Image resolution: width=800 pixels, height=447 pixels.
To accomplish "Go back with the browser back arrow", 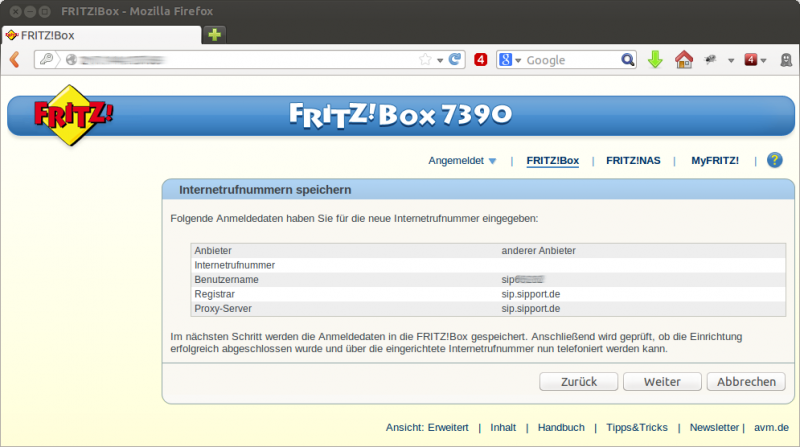I will point(15,60).
